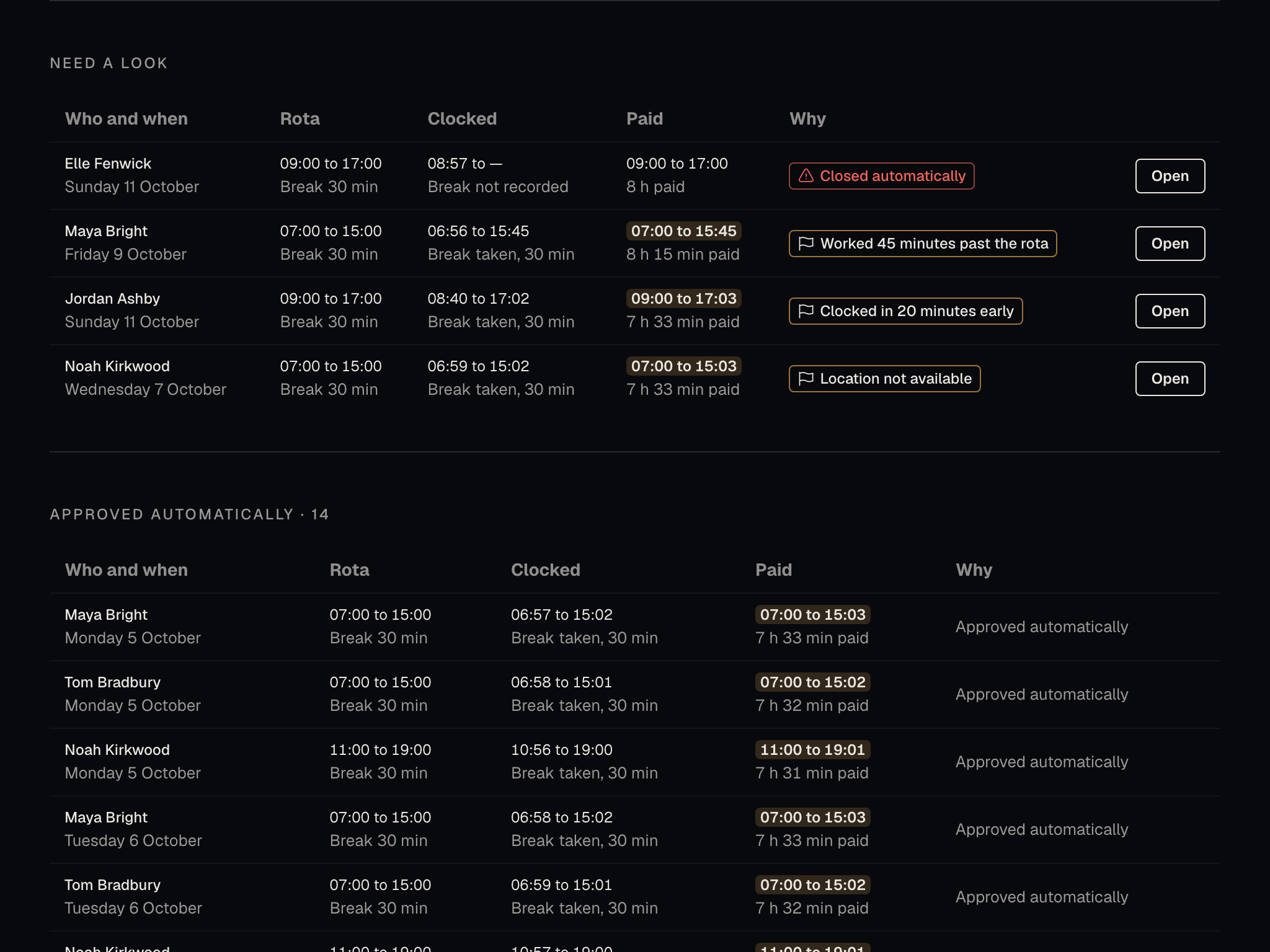Click Jordan Ashby's name

(x=112, y=299)
